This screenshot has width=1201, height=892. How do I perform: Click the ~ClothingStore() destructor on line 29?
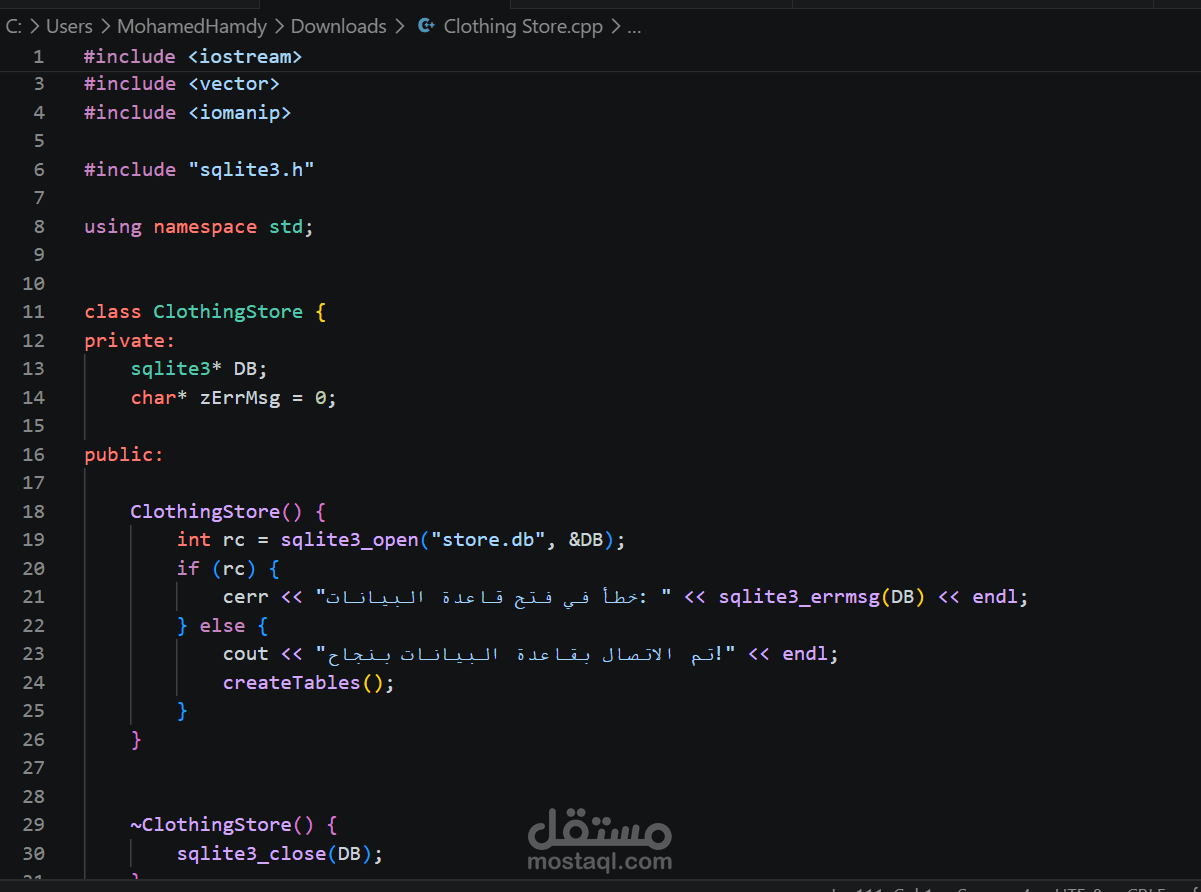point(222,825)
